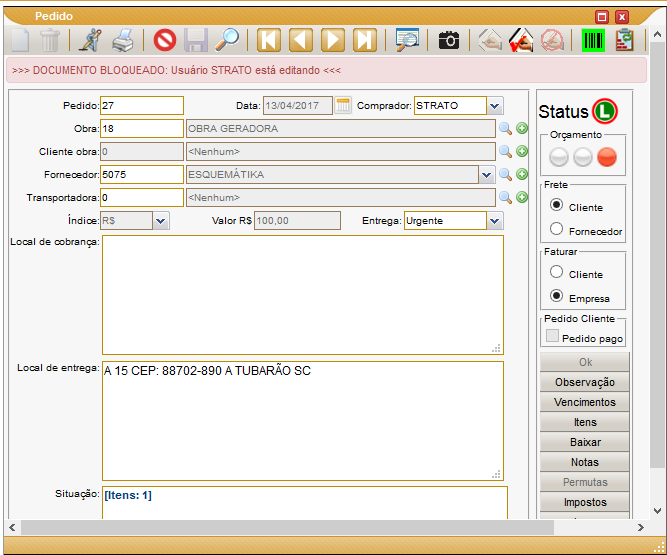The height and width of the screenshot is (555, 667).
Task: Click first gray Orçamento light
Action: coord(559,157)
